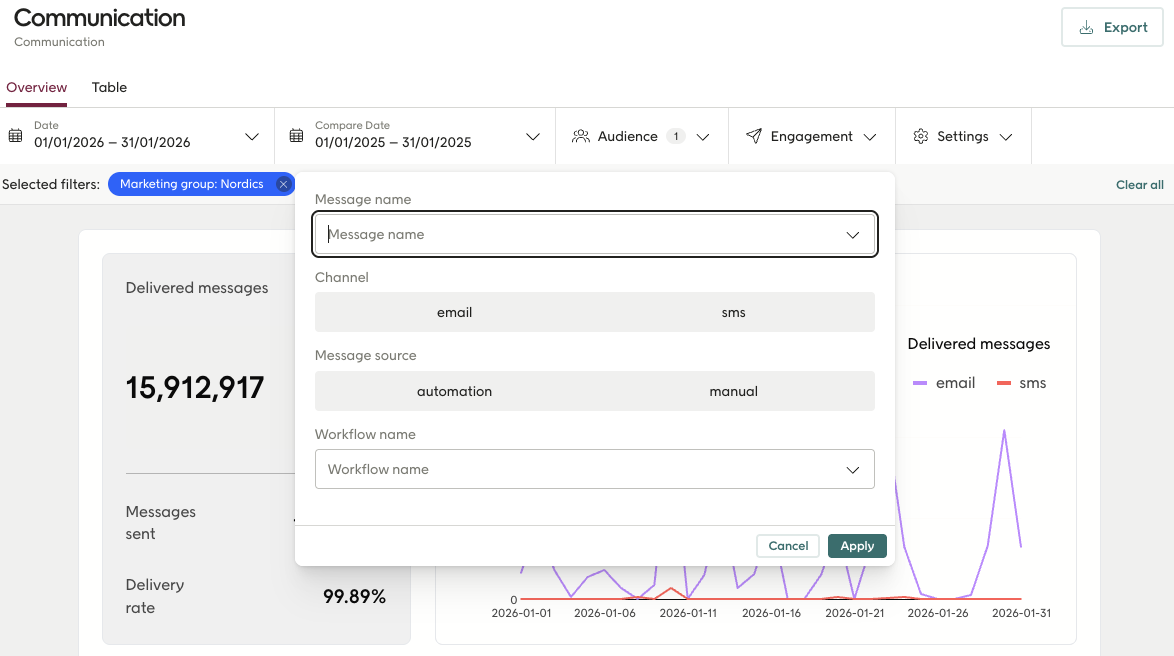Click the calendar icon beside Date
1174x656 pixels.
coord(15,135)
